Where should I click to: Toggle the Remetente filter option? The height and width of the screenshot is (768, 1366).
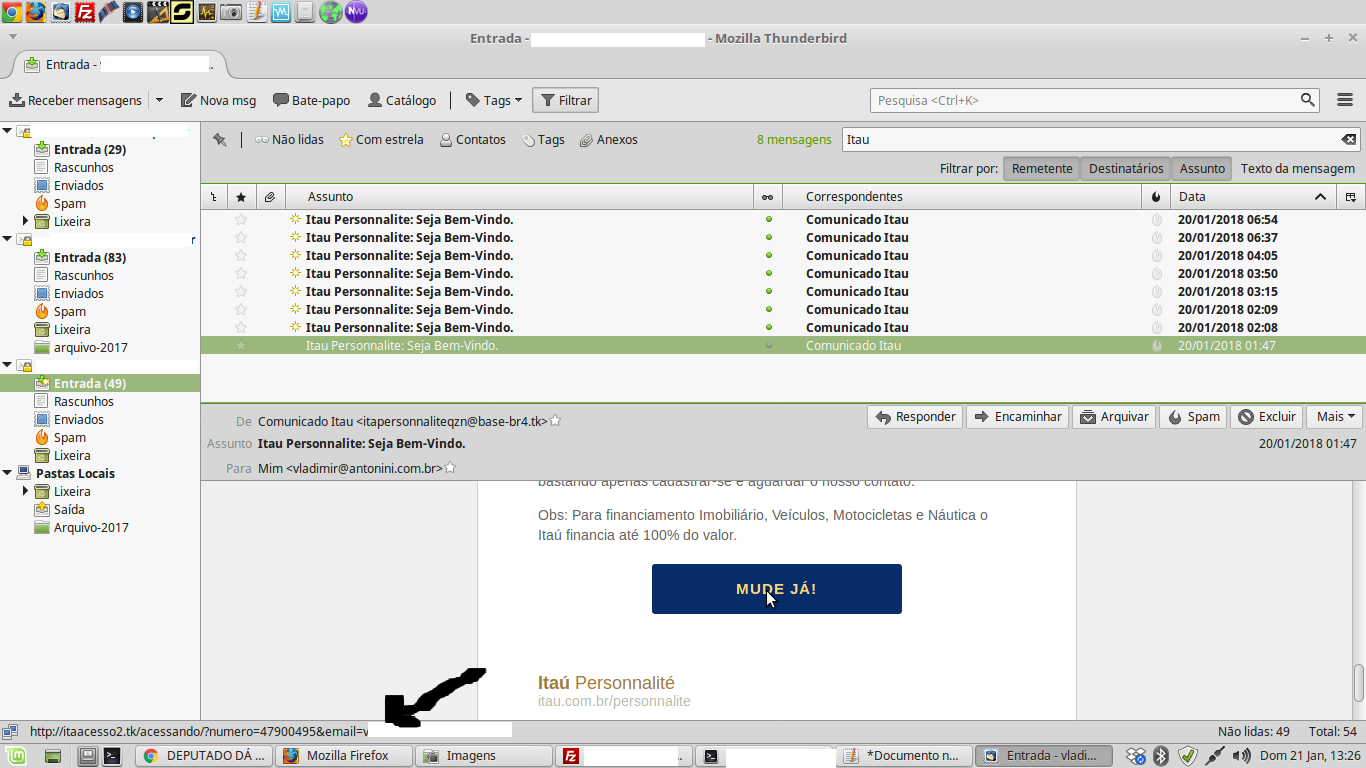[x=1041, y=169]
